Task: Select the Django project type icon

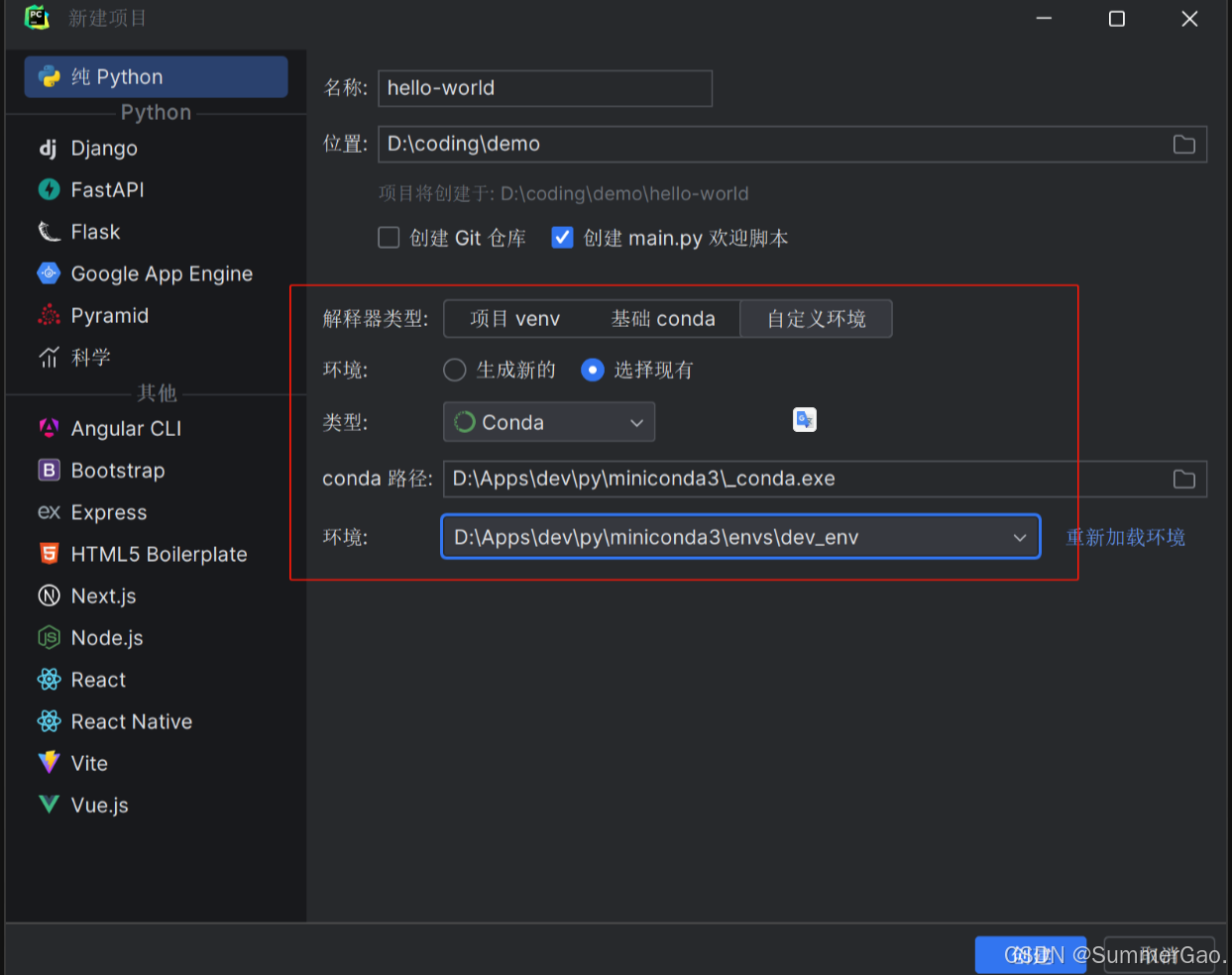Action: coord(48,148)
